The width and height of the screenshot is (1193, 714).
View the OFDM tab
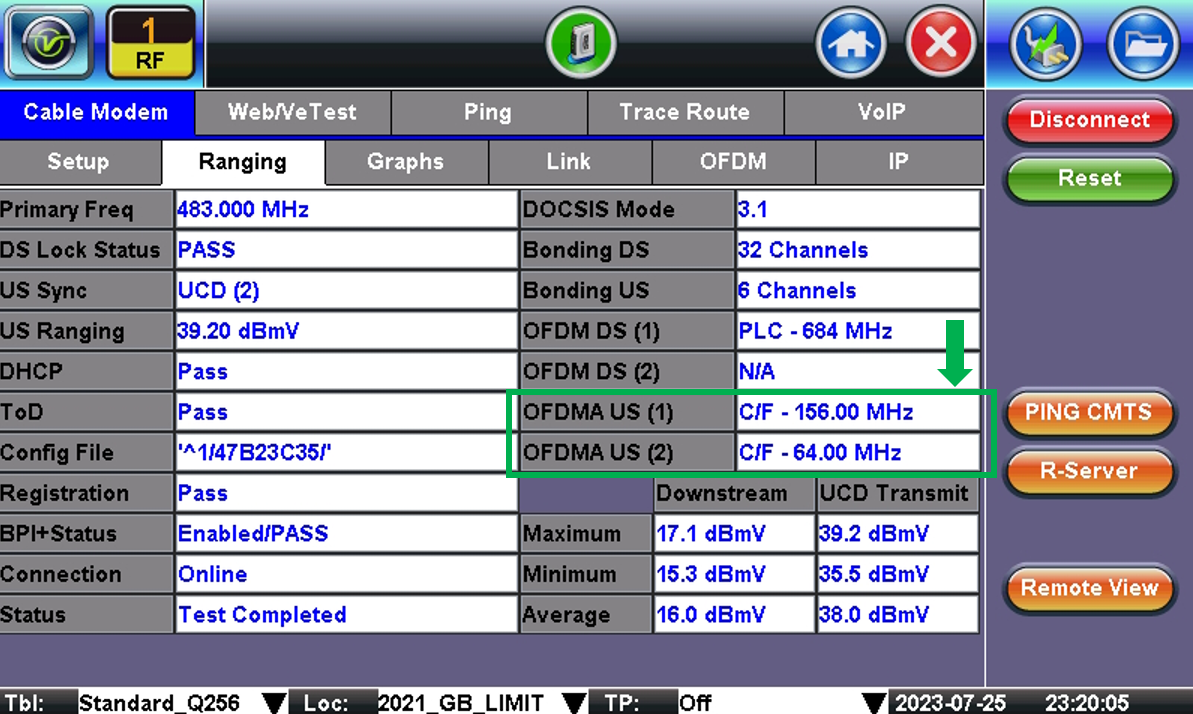point(730,162)
